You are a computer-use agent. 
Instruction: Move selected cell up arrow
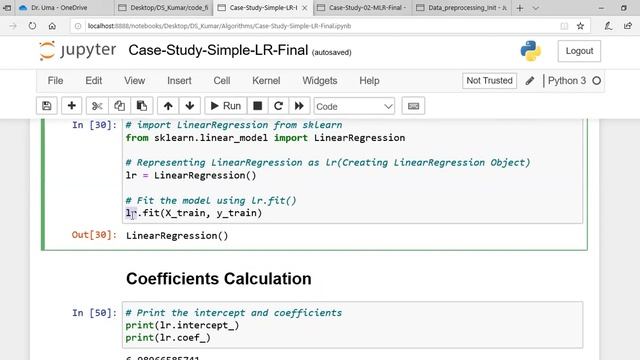(168, 106)
